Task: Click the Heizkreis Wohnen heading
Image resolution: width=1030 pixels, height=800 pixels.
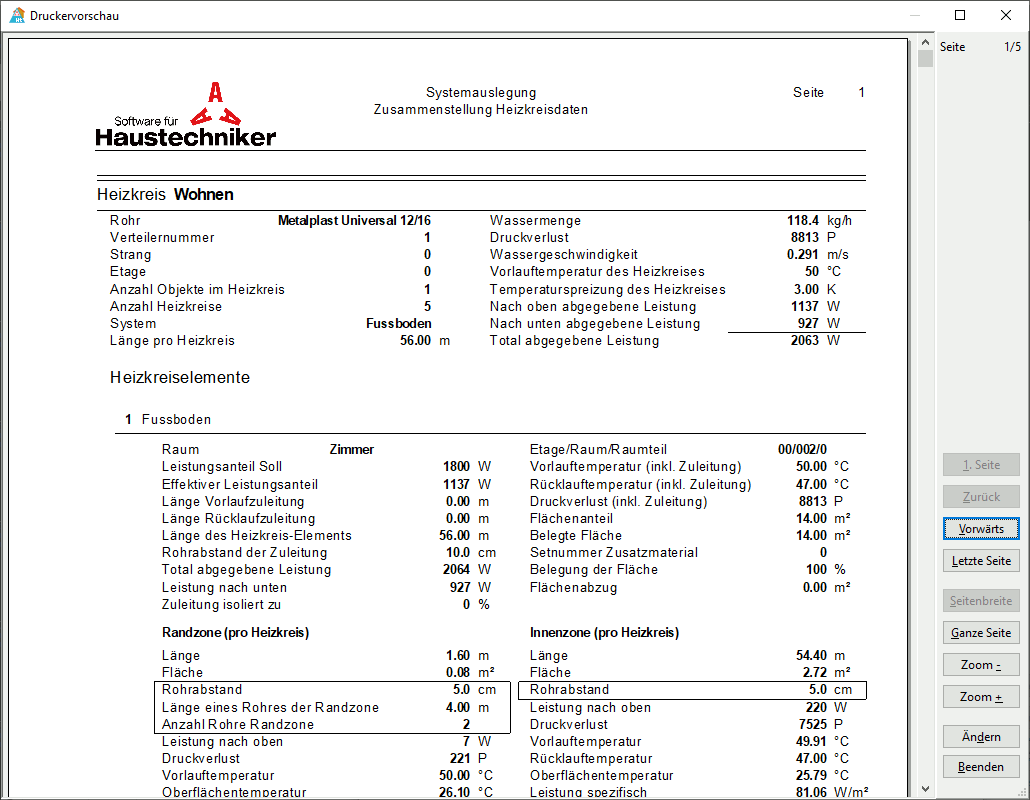Action: [166, 195]
